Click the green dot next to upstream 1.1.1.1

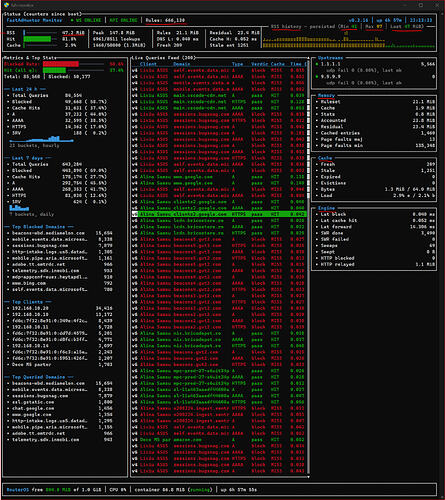click(317, 64)
